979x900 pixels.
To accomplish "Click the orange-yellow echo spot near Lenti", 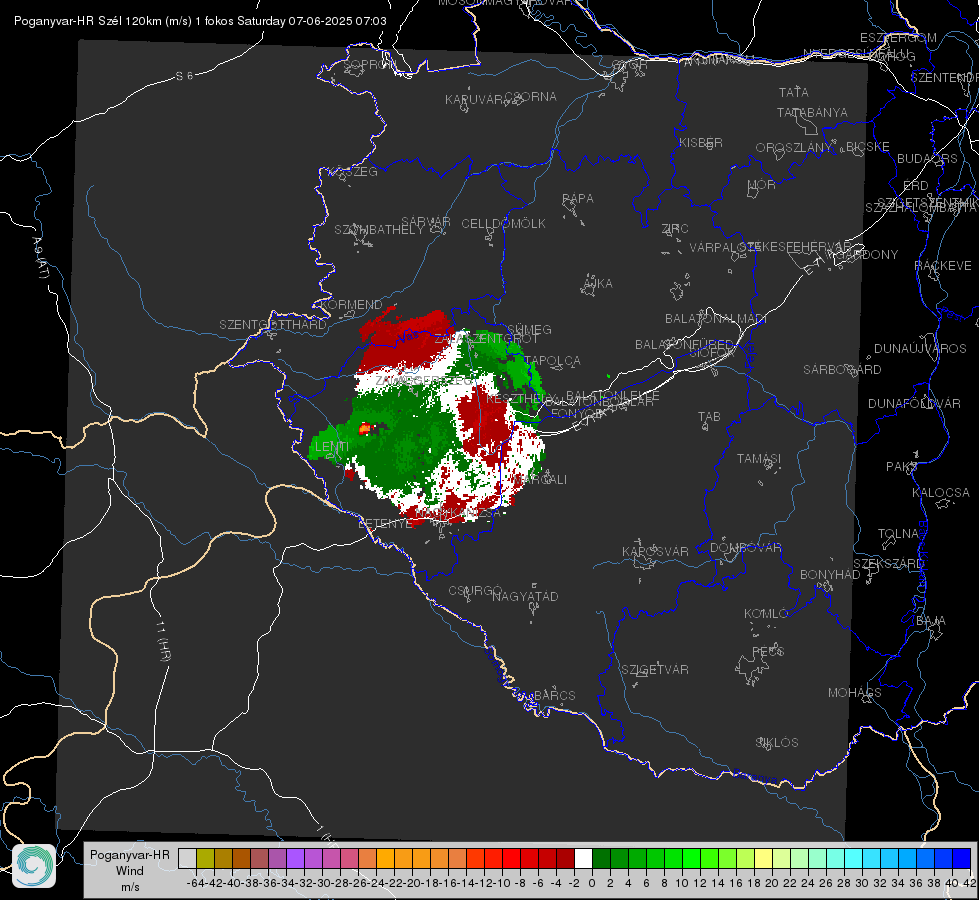I will click(365, 428).
